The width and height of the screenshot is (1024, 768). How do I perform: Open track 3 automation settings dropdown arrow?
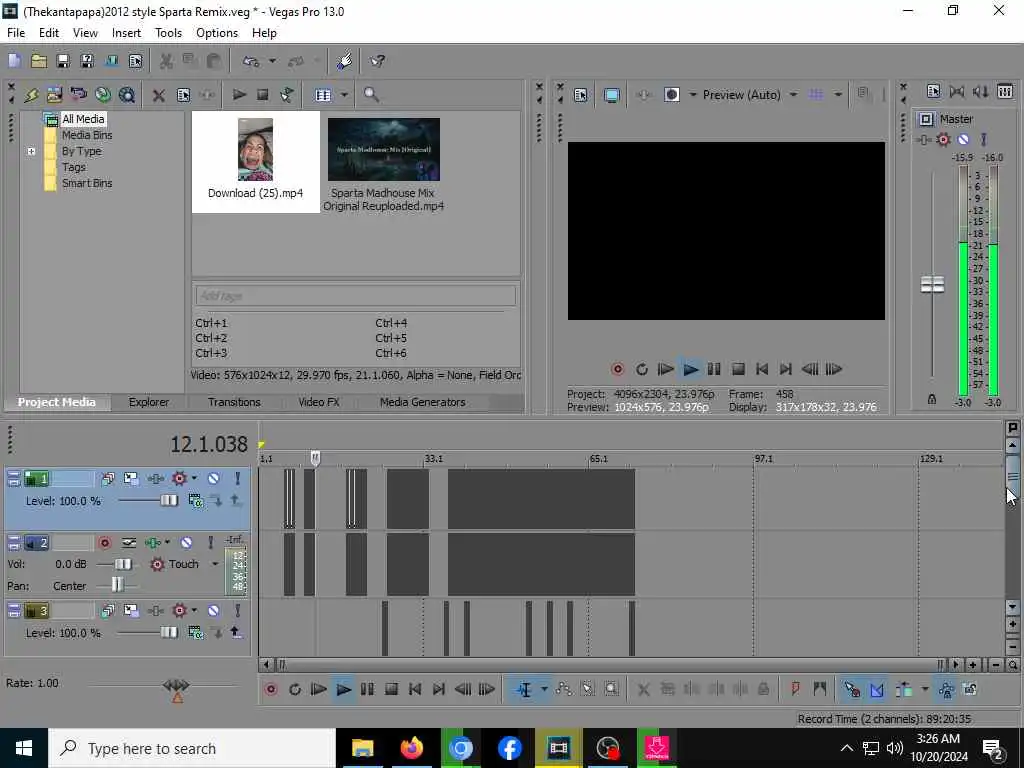coord(194,611)
